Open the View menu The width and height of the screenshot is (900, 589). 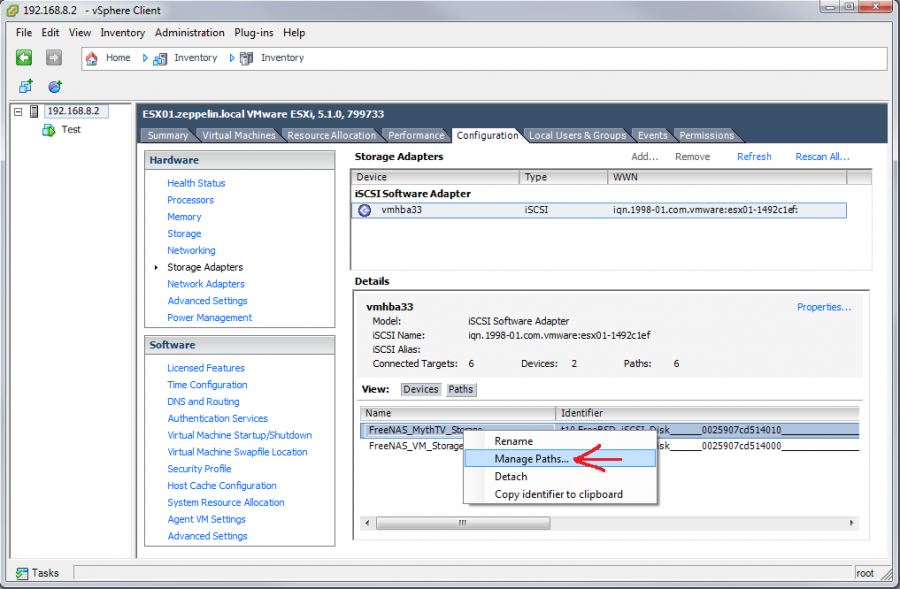(x=80, y=33)
